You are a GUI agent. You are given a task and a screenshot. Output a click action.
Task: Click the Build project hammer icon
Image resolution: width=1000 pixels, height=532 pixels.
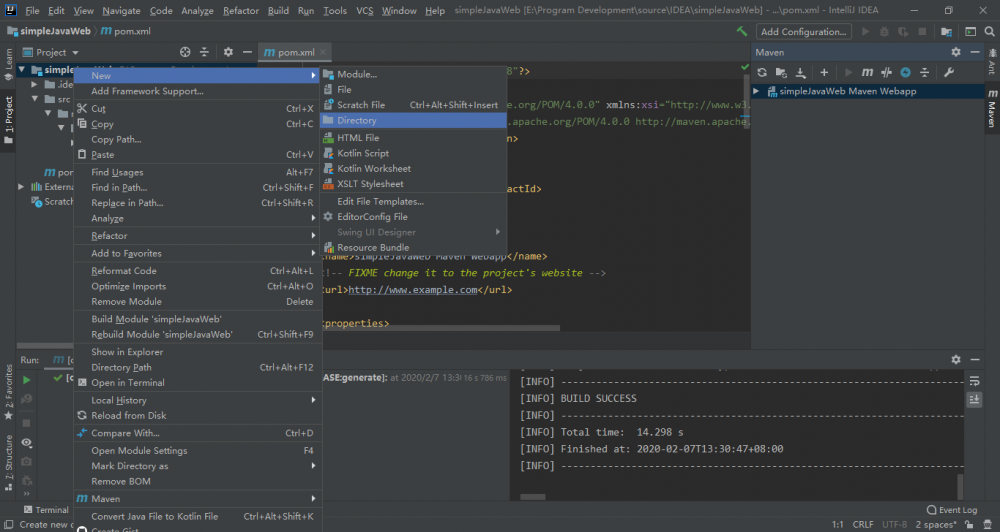point(741,31)
